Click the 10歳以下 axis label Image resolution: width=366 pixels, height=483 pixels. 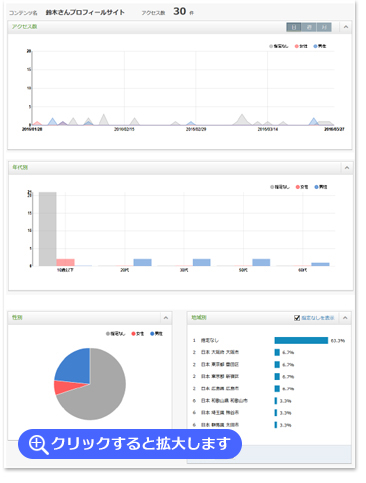point(65,270)
